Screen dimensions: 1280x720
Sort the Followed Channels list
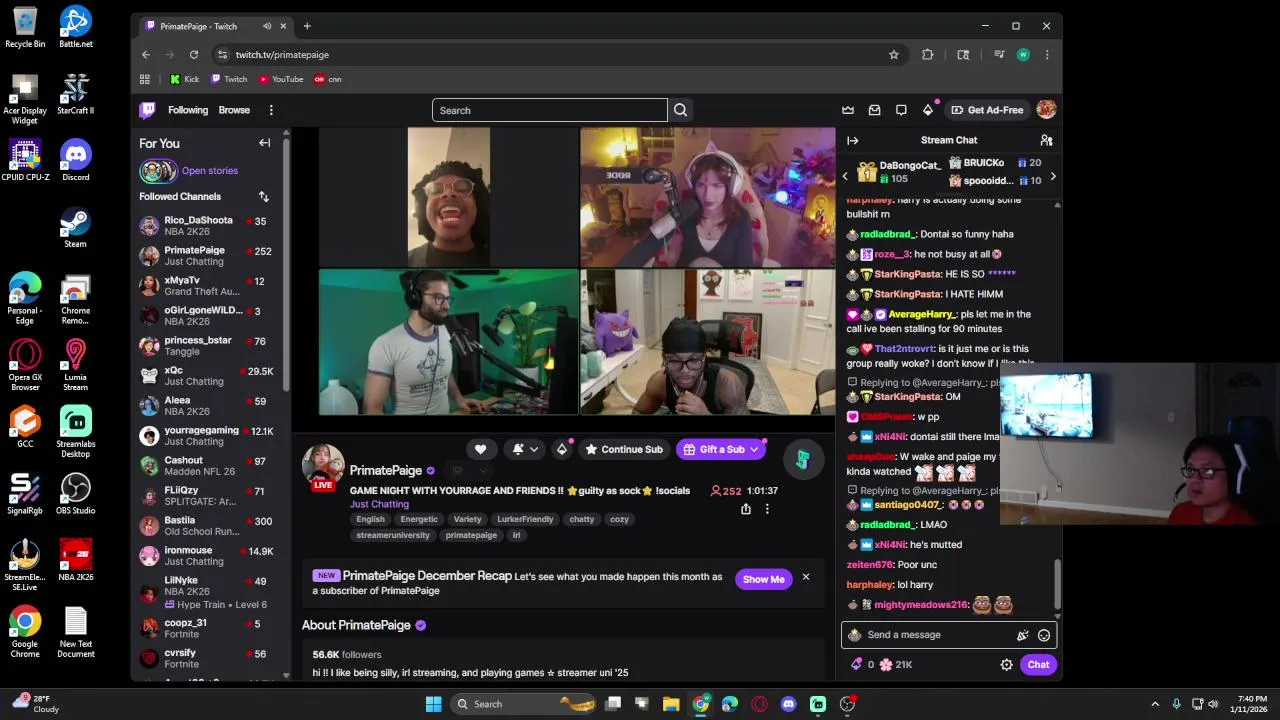click(263, 197)
